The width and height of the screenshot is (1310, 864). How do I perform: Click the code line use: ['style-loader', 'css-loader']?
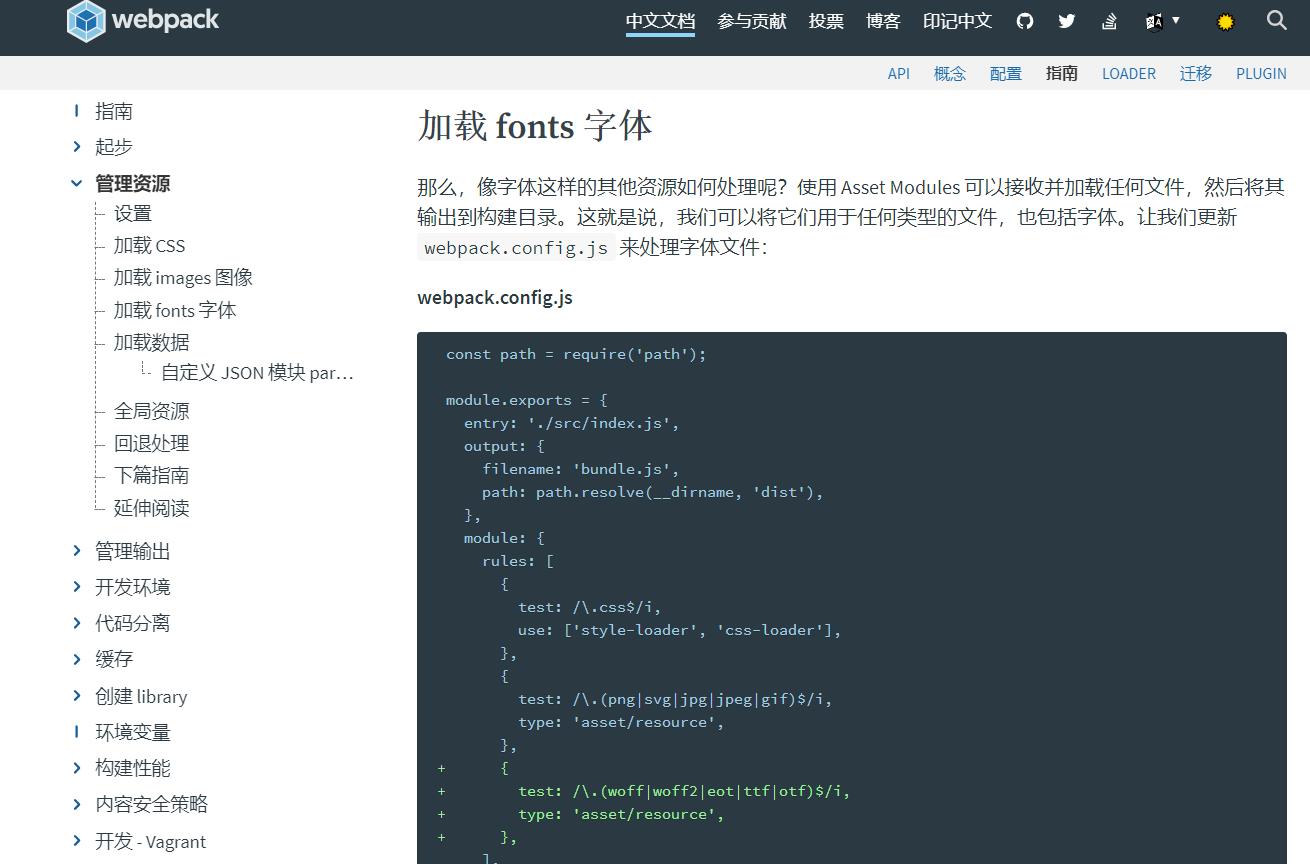680,630
